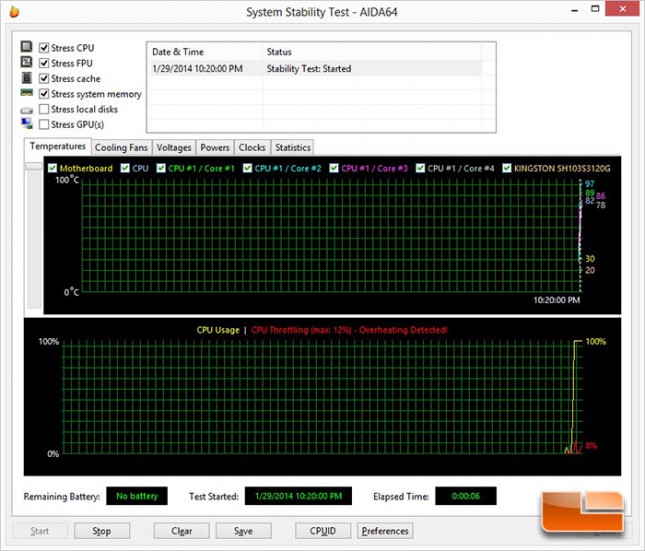Toggle the CPU #1 / Core #1 checkbox
The width and height of the screenshot is (645, 551).
click(161, 168)
